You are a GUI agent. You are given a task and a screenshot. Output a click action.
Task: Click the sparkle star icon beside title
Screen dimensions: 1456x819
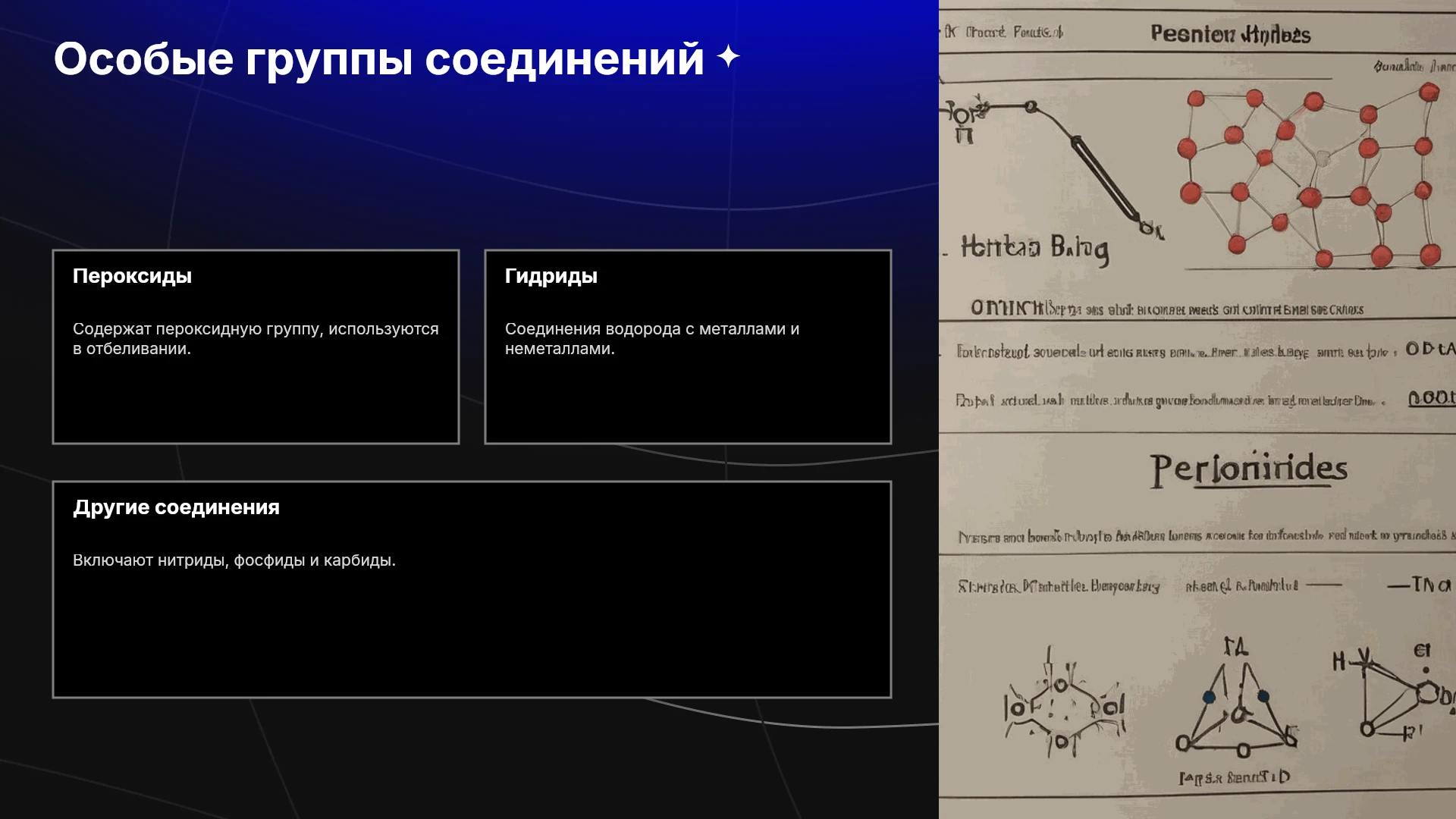click(728, 57)
